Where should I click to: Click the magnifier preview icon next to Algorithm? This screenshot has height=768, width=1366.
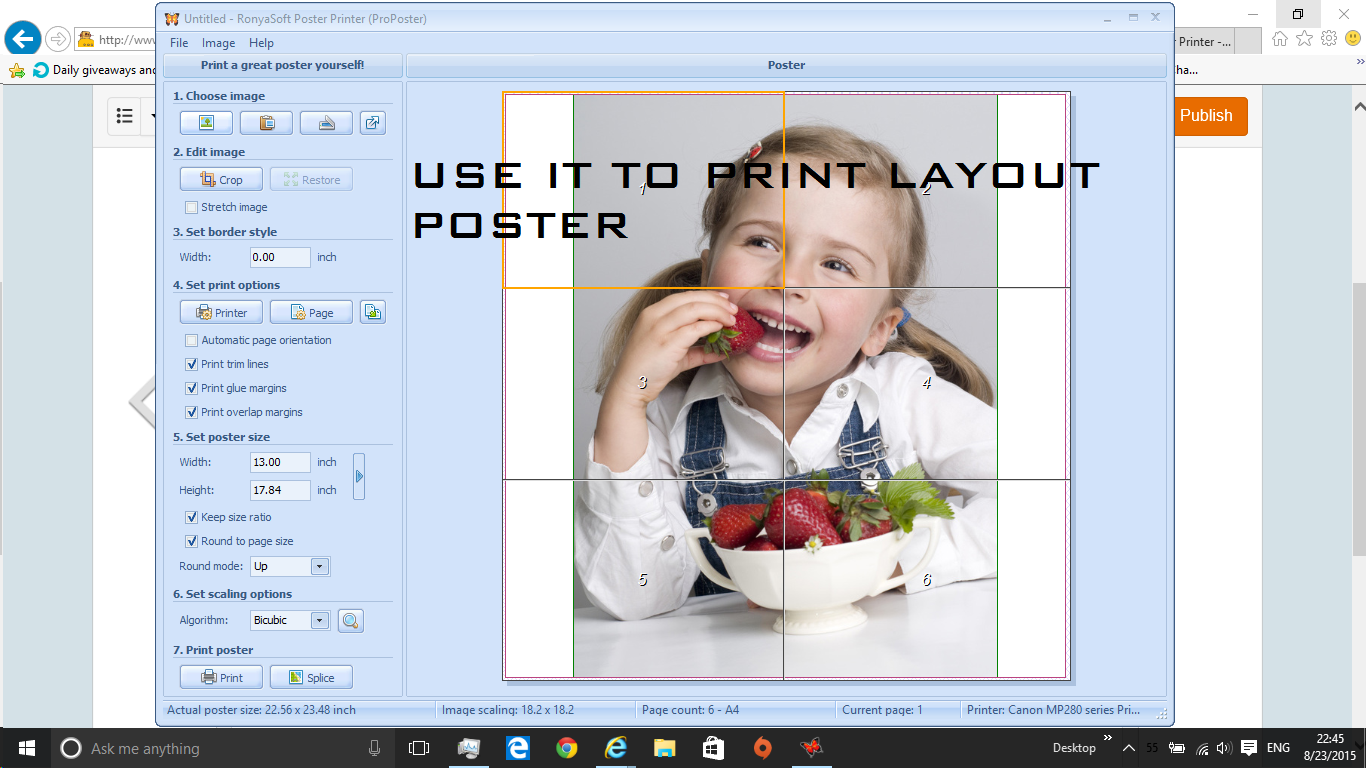pyautogui.click(x=350, y=621)
